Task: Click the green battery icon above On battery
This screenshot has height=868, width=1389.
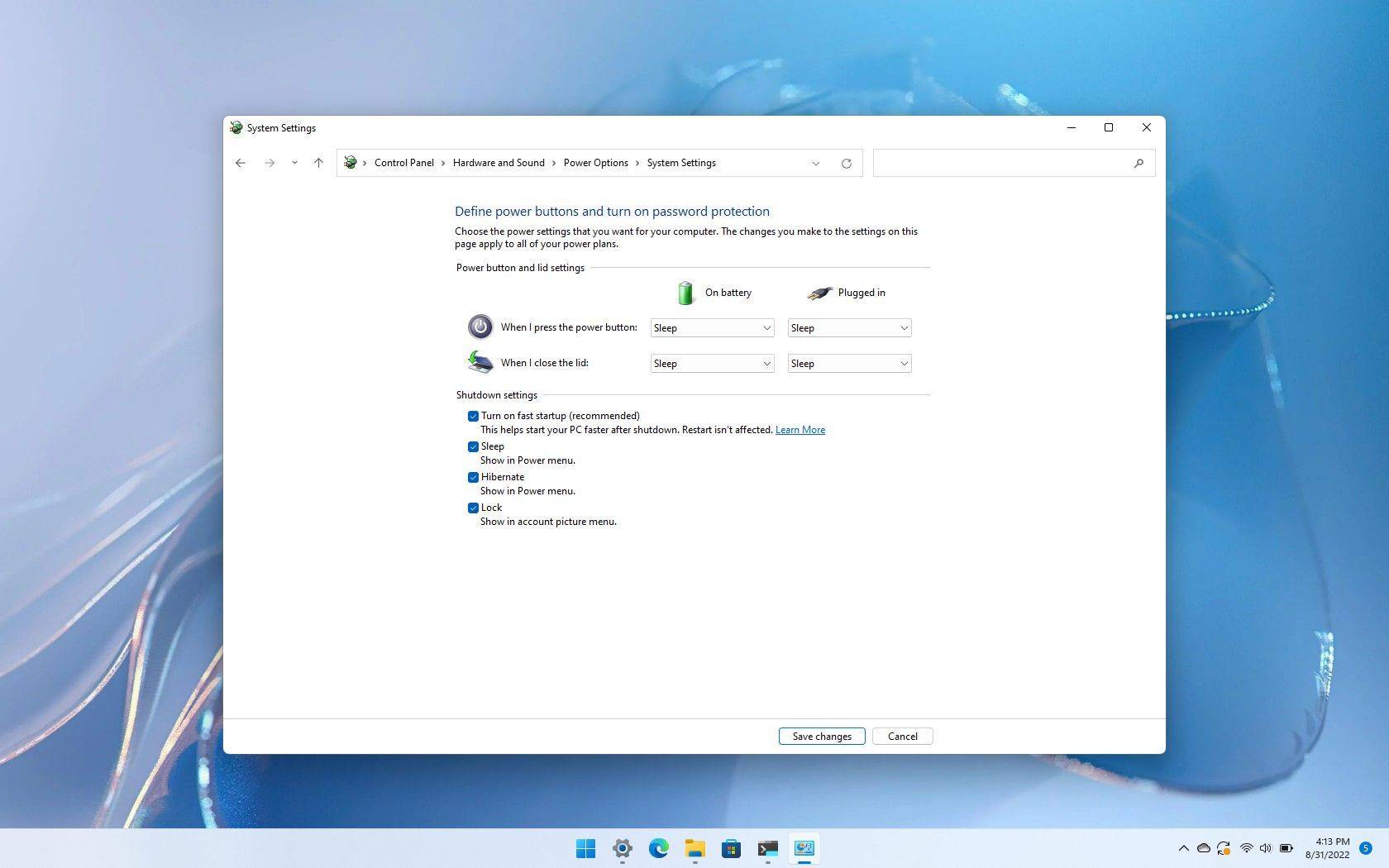Action: pos(685,292)
